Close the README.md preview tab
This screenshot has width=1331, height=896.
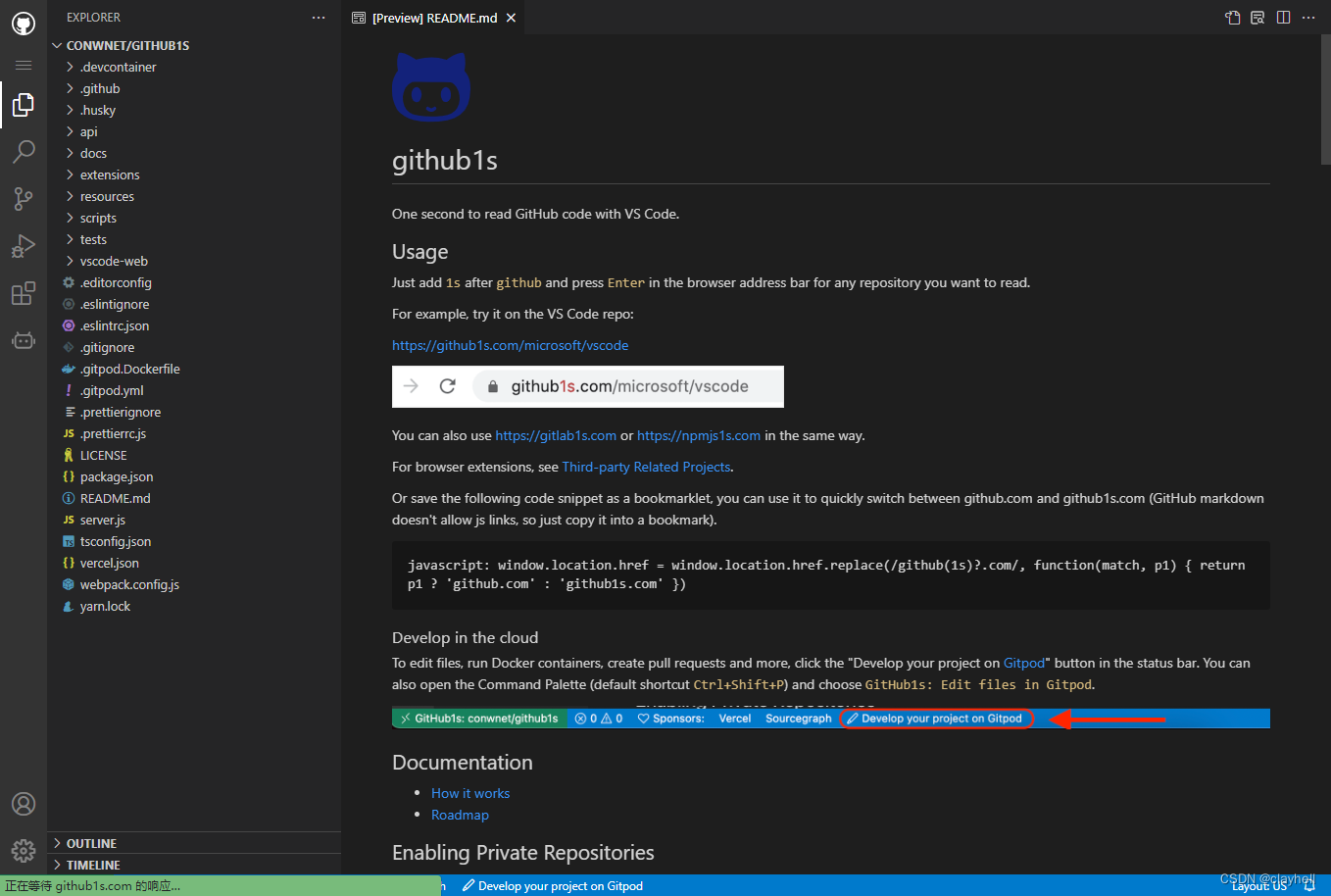coord(511,18)
